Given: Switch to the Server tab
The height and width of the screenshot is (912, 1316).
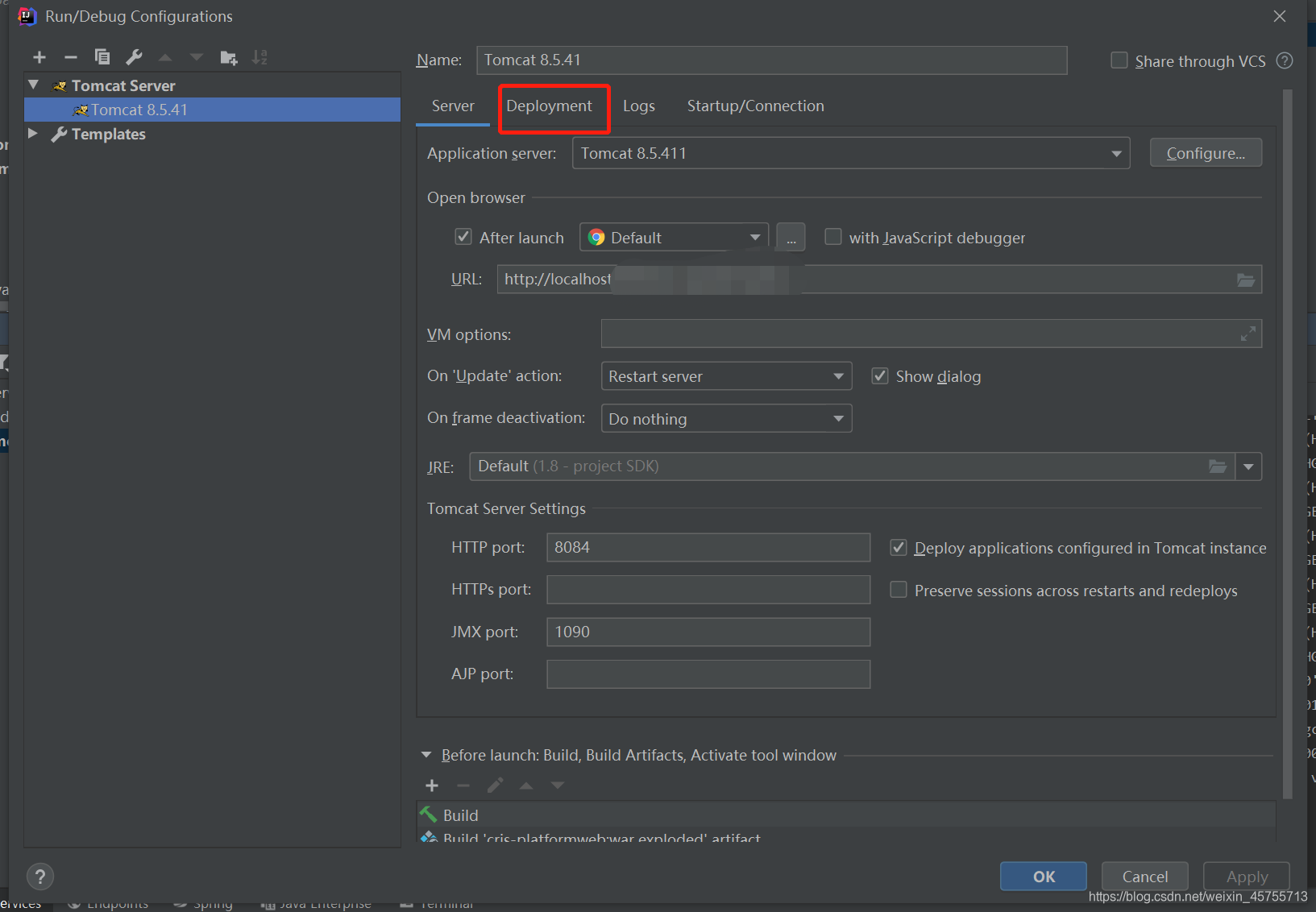Looking at the screenshot, I should click(x=453, y=106).
